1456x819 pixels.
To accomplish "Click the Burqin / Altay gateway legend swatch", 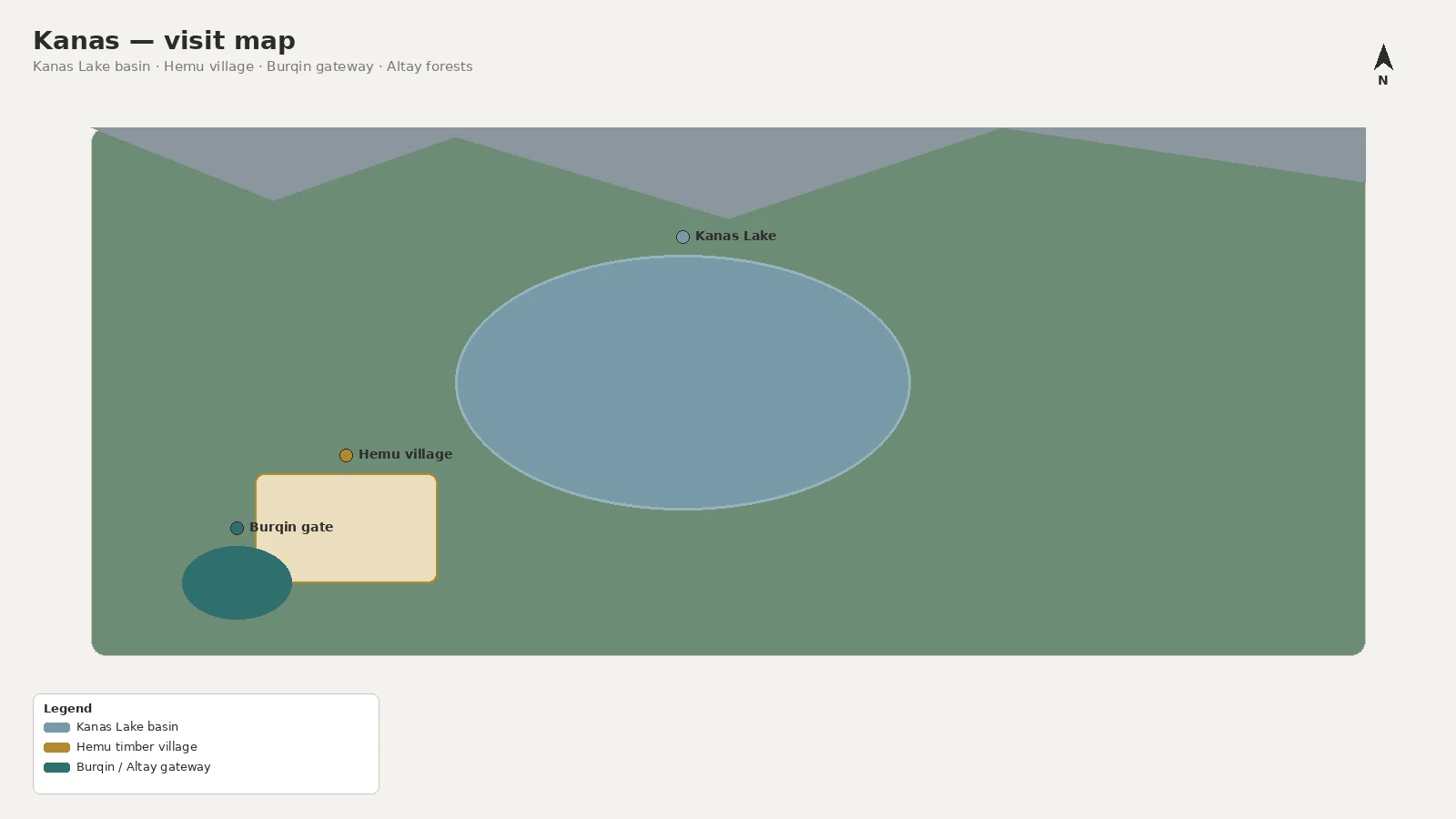I will point(56,767).
